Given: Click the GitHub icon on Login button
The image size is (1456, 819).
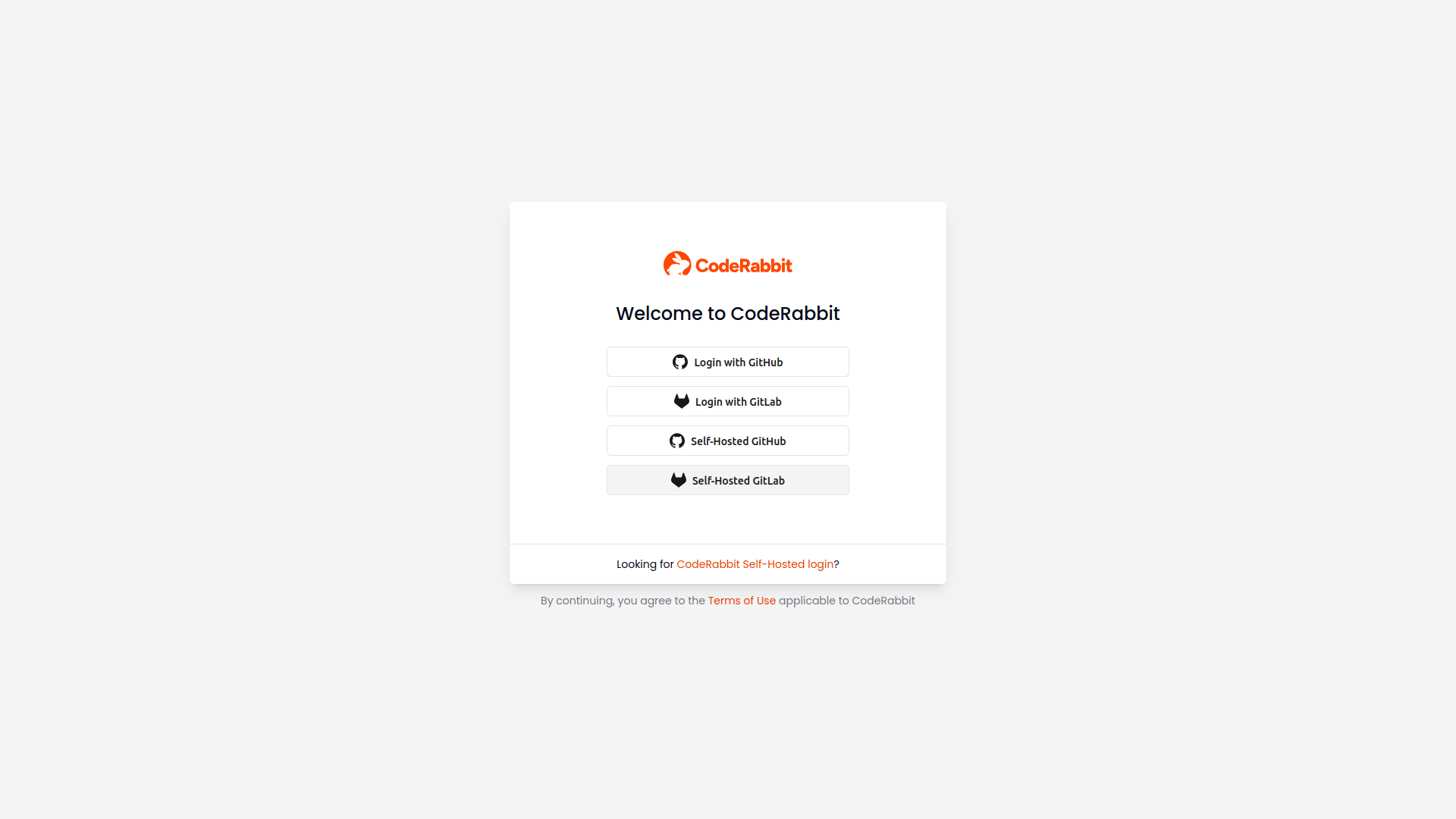Looking at the screenshot, I should point(680,361).
